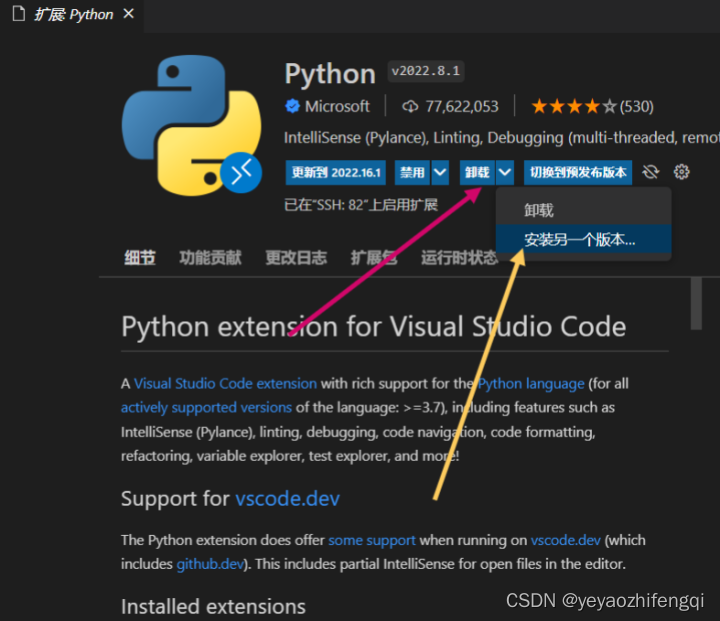Image resolution: width=720 pixels, height=621 pixels.
Task: Expand the dropdown arrow next to 禁用
Action: coord(440,173)
